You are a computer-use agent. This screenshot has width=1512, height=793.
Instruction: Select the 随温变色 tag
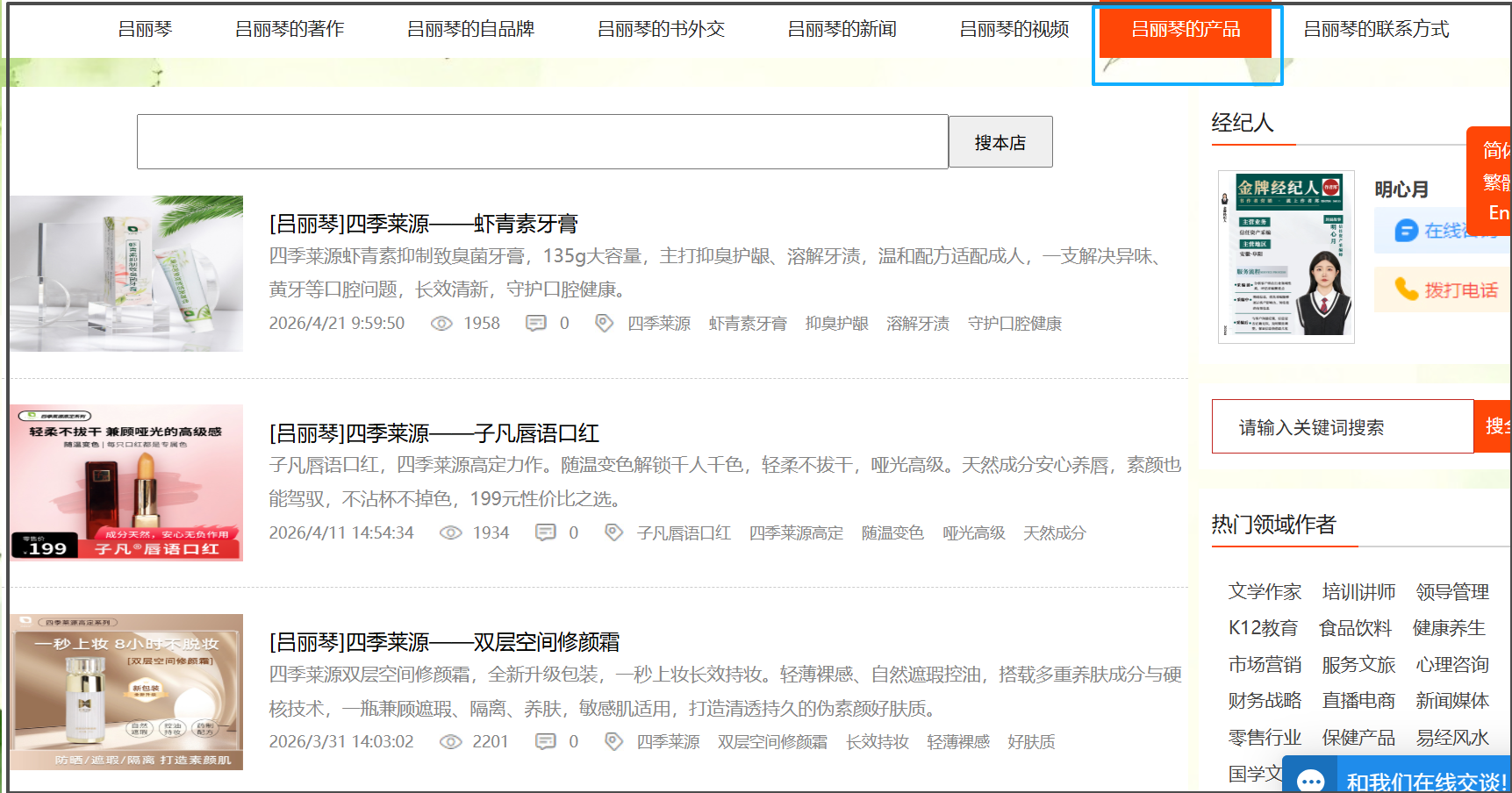click(x=892, y=532)
